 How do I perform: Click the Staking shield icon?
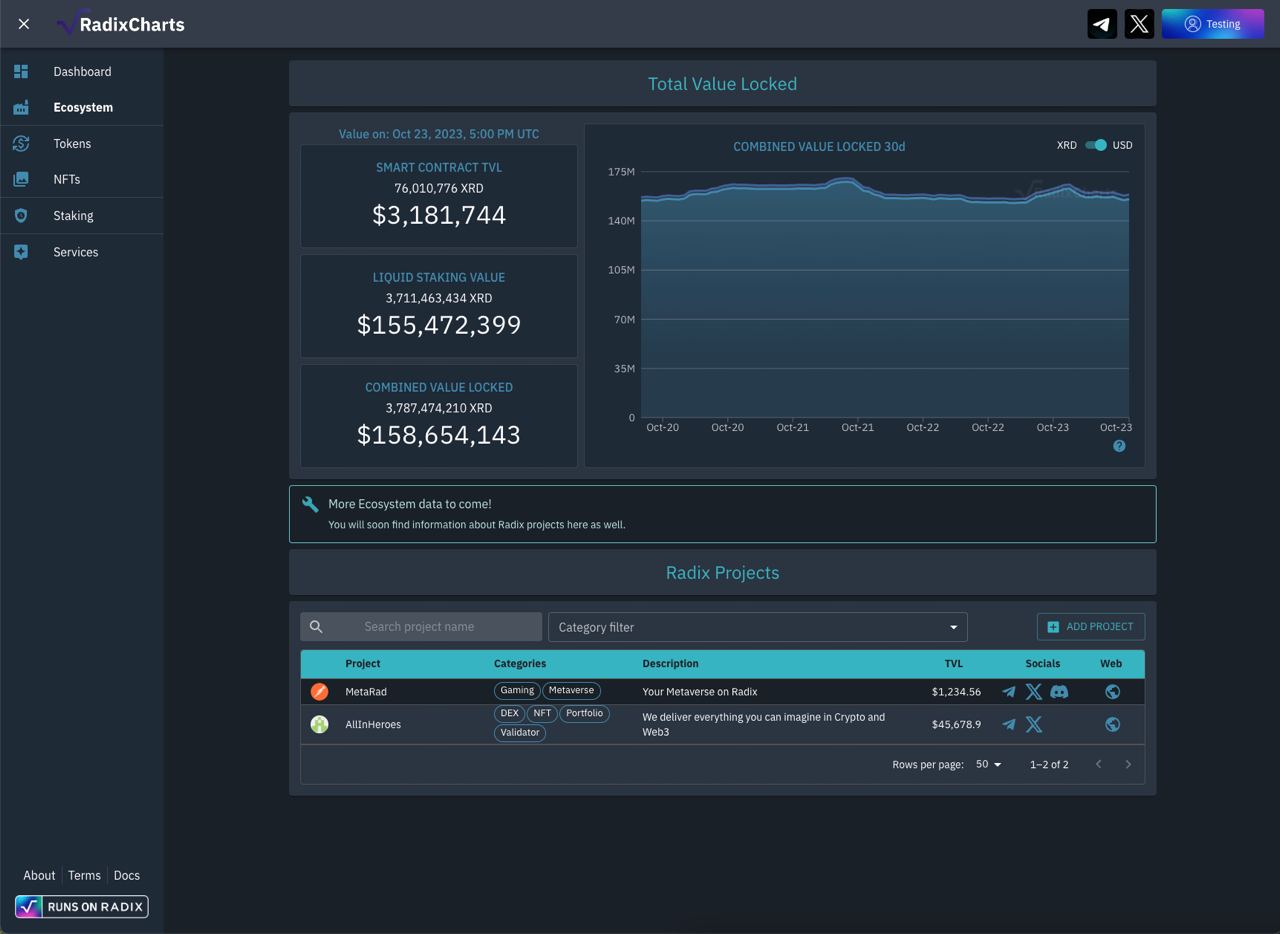(21, 215)
